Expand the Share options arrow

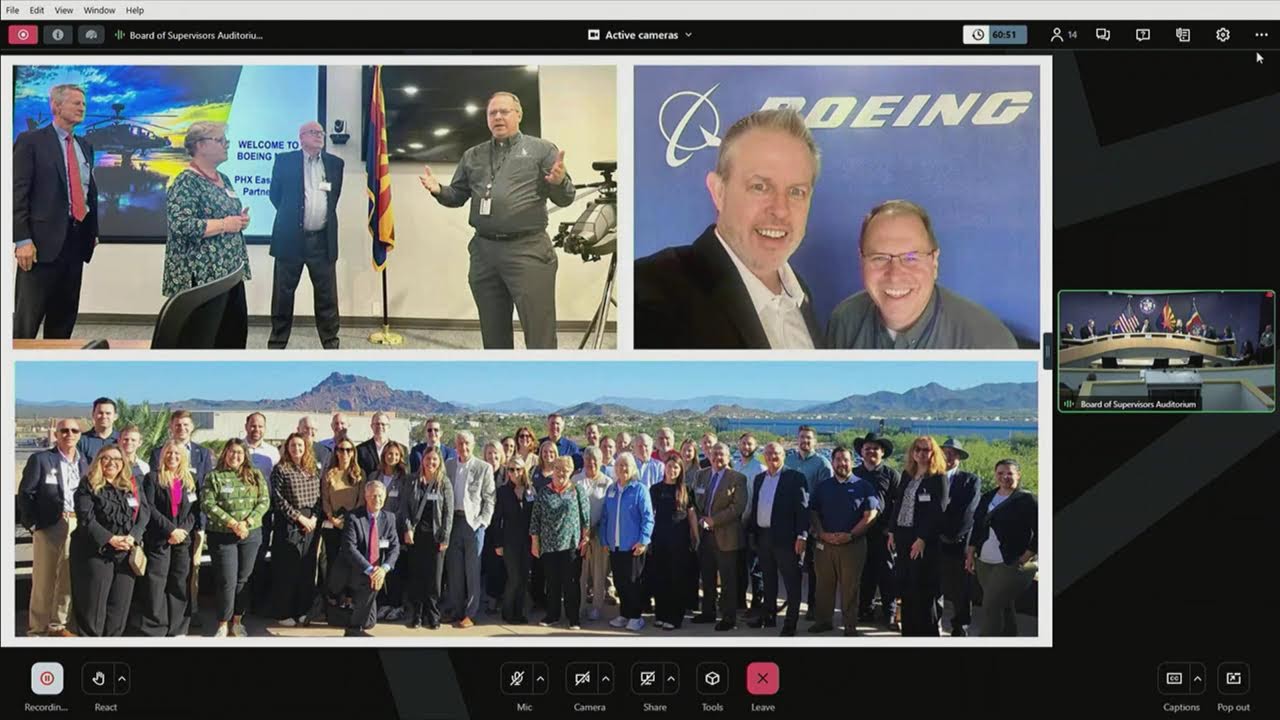click(x=671, y=678)
